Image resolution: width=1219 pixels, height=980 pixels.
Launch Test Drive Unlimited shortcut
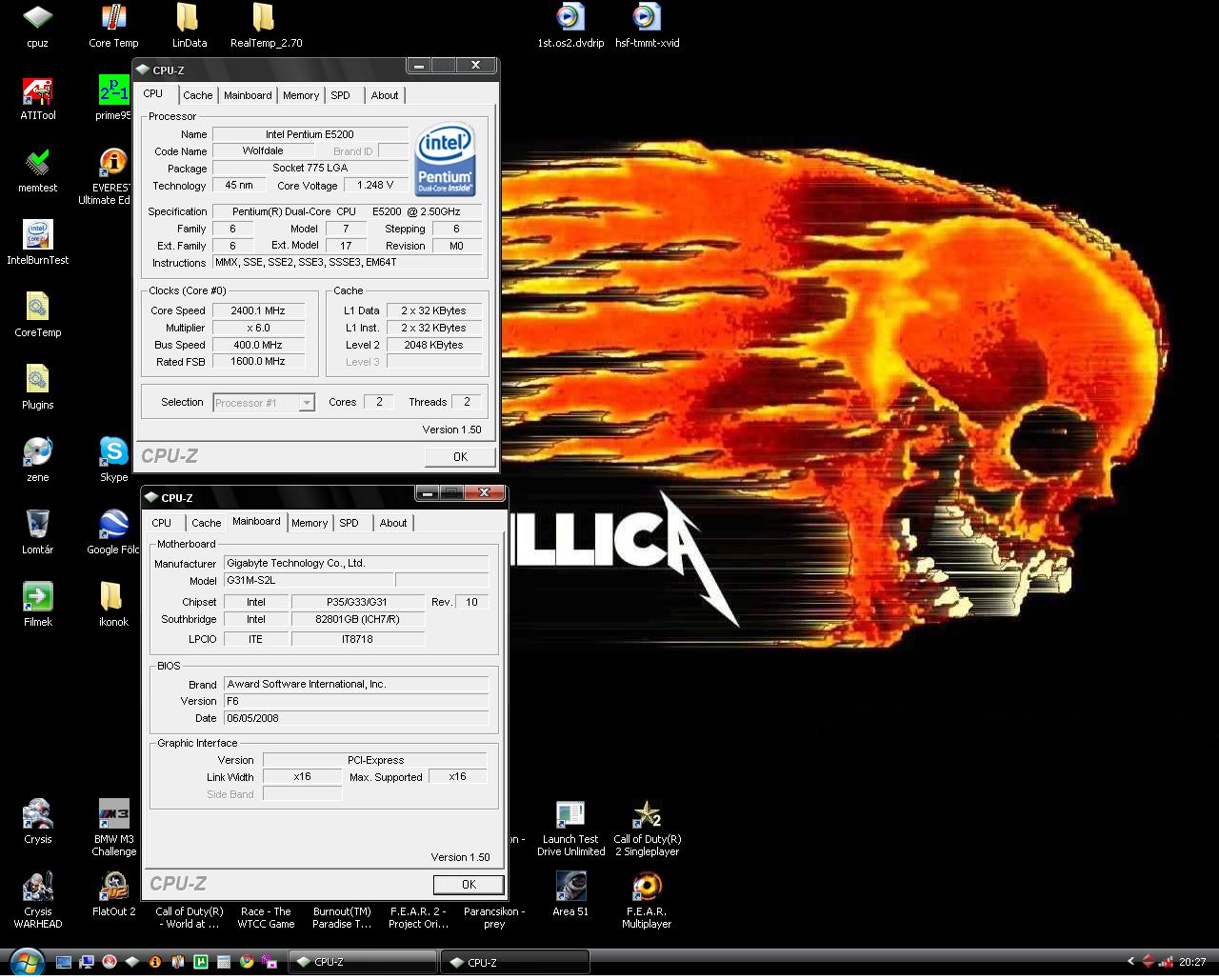(x=570, y=829)
